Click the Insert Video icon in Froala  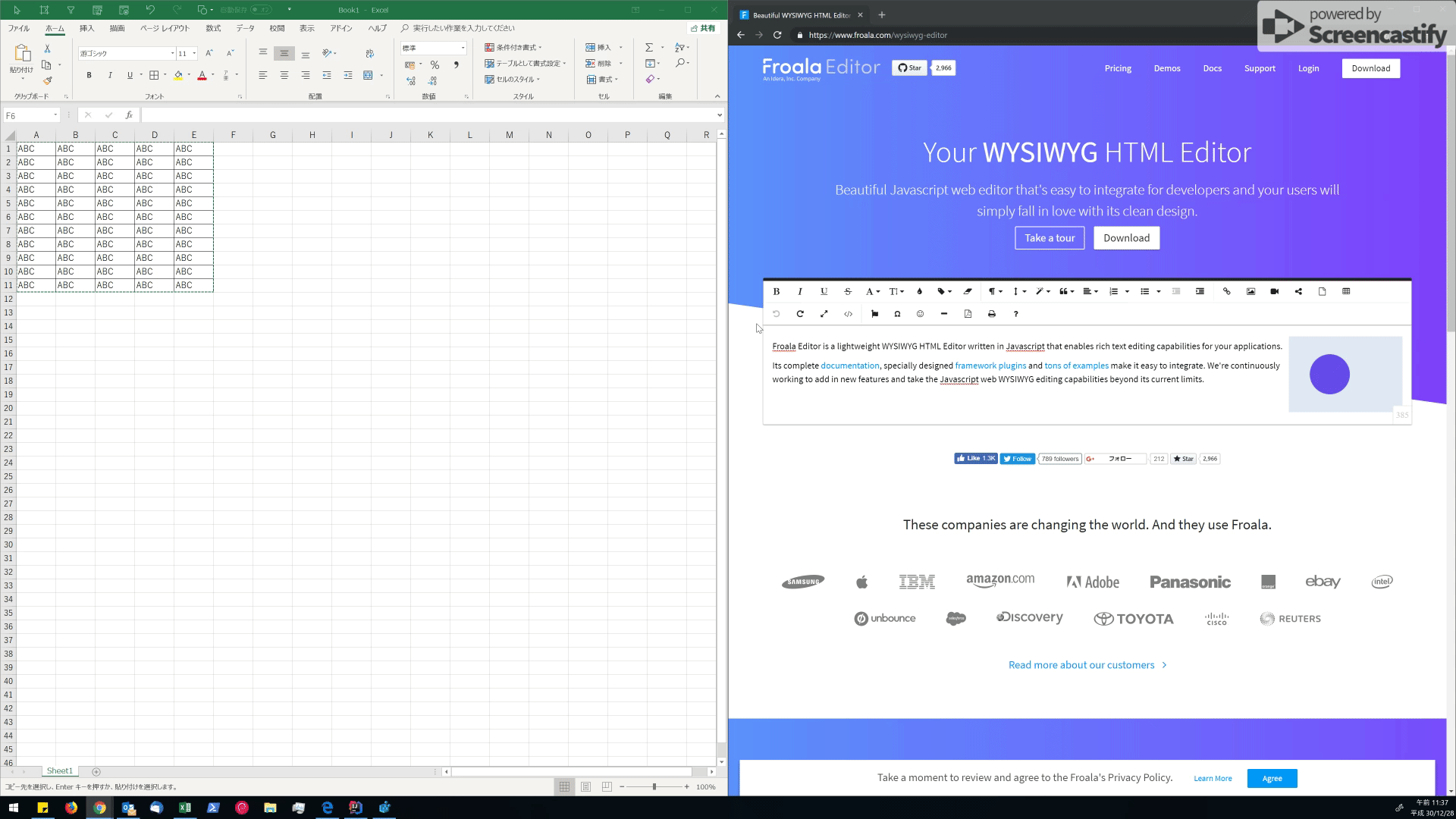coord(1274,291)
